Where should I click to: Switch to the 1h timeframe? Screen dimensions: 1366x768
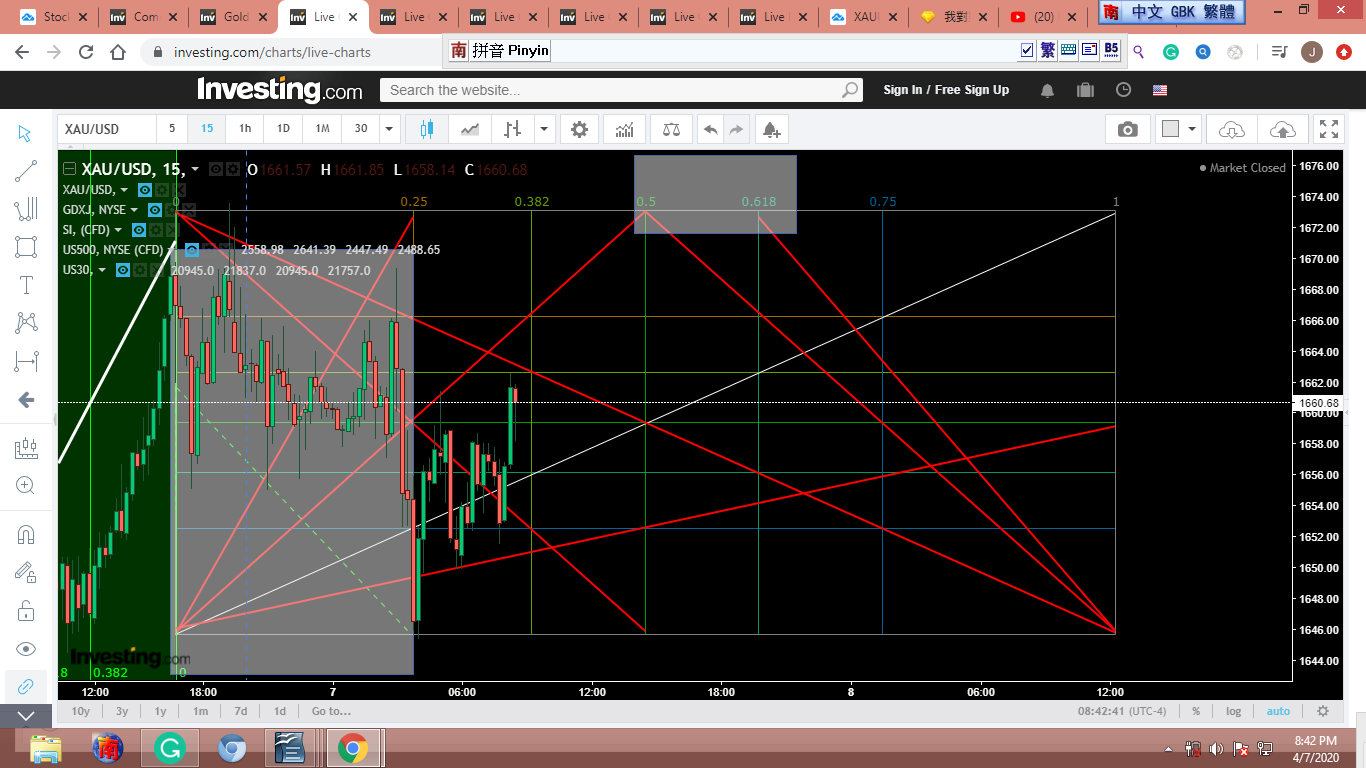point(245,128)
